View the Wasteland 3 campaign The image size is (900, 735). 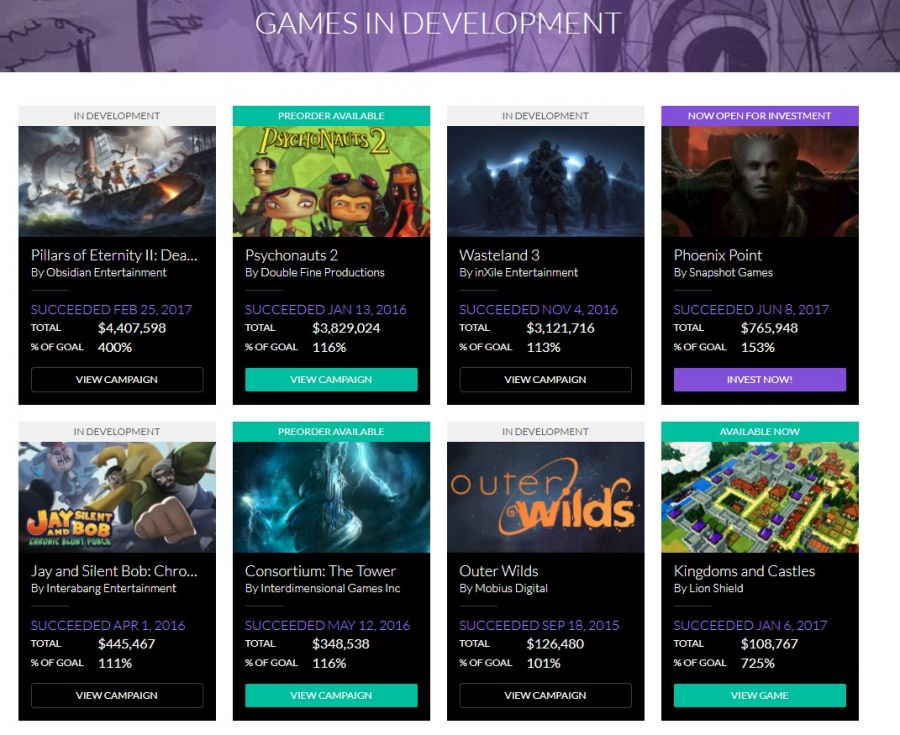pos(545,380)
